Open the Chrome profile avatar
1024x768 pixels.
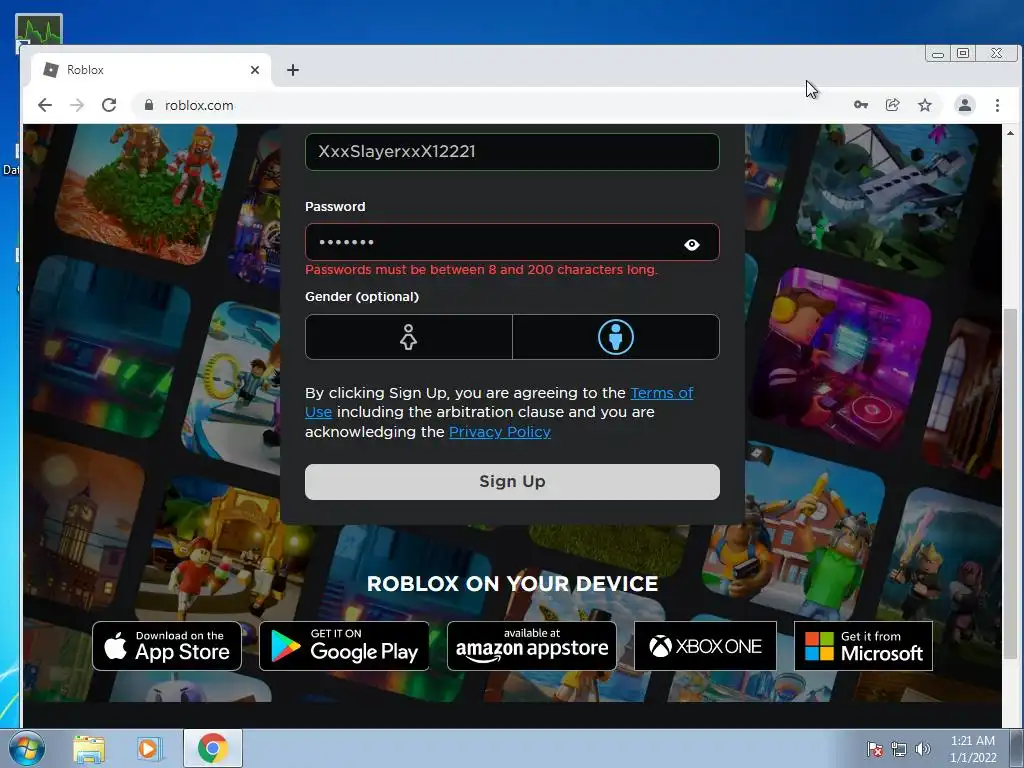965,105
